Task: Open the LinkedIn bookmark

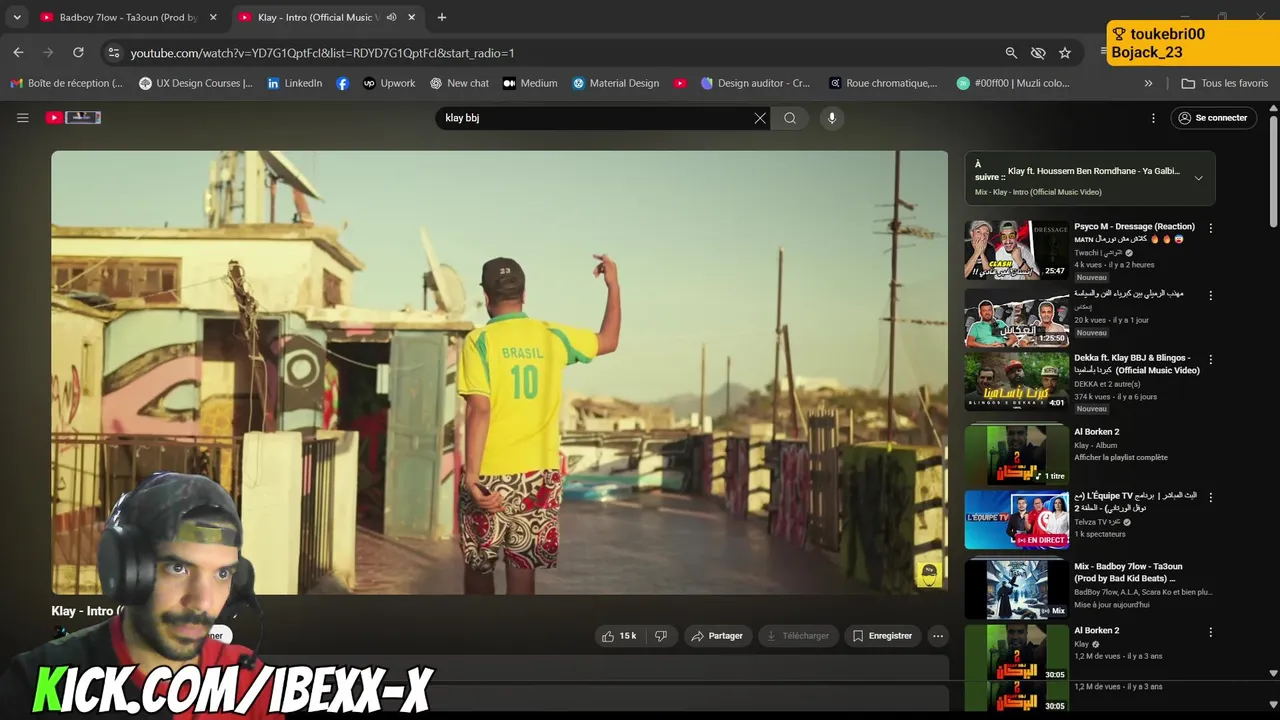Action: click(x=295, y=84)
